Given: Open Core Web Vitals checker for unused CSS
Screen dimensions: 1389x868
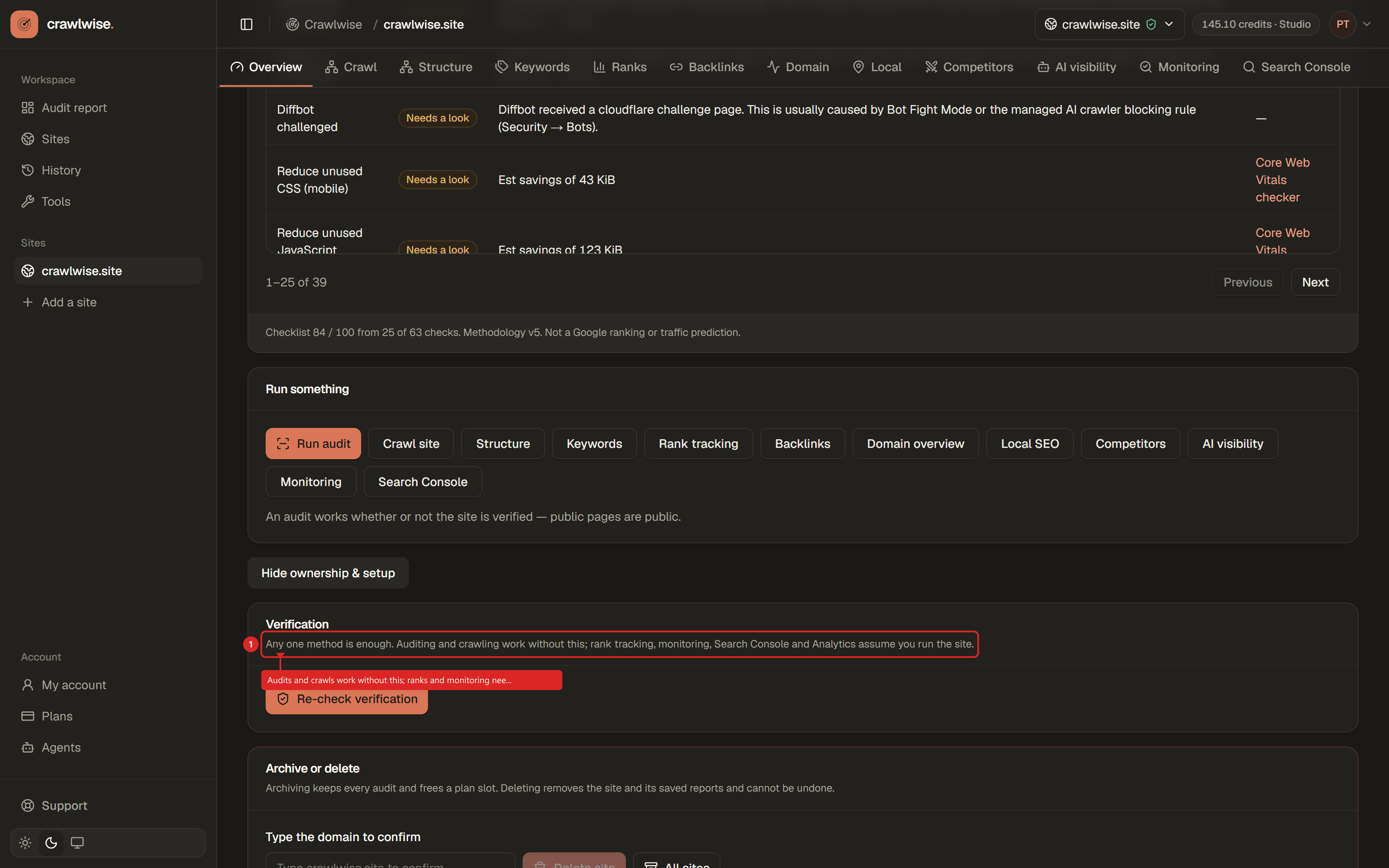Looking at the screenshot, I should pyautogui.click(x=1283, y=180).
